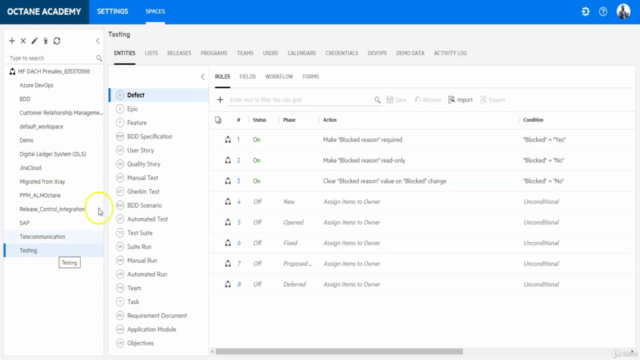Click the shared-space icon on rule 1
This screenshot has width=640, height=360.
tap(228, 140)
